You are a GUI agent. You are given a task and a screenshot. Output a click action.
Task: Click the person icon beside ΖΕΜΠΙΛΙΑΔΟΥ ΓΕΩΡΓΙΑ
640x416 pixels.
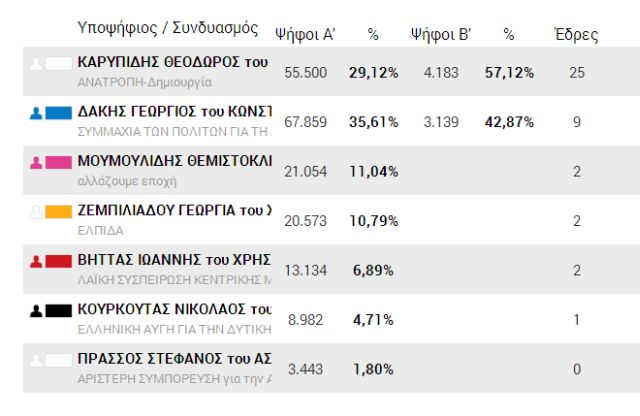tap(37, 211)
